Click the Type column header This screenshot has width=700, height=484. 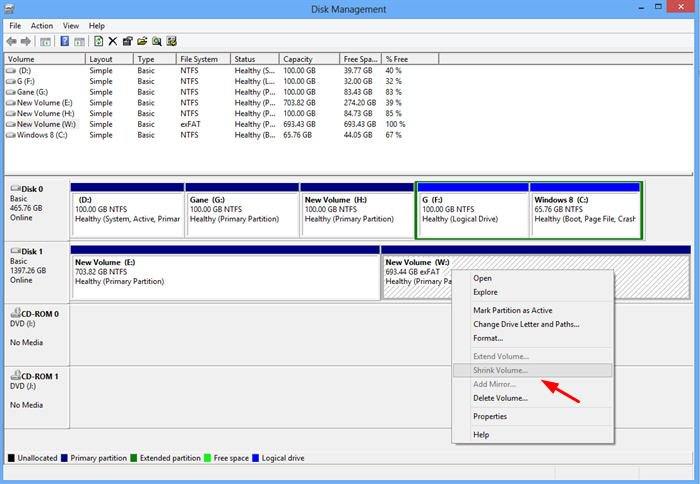(154, 59)
